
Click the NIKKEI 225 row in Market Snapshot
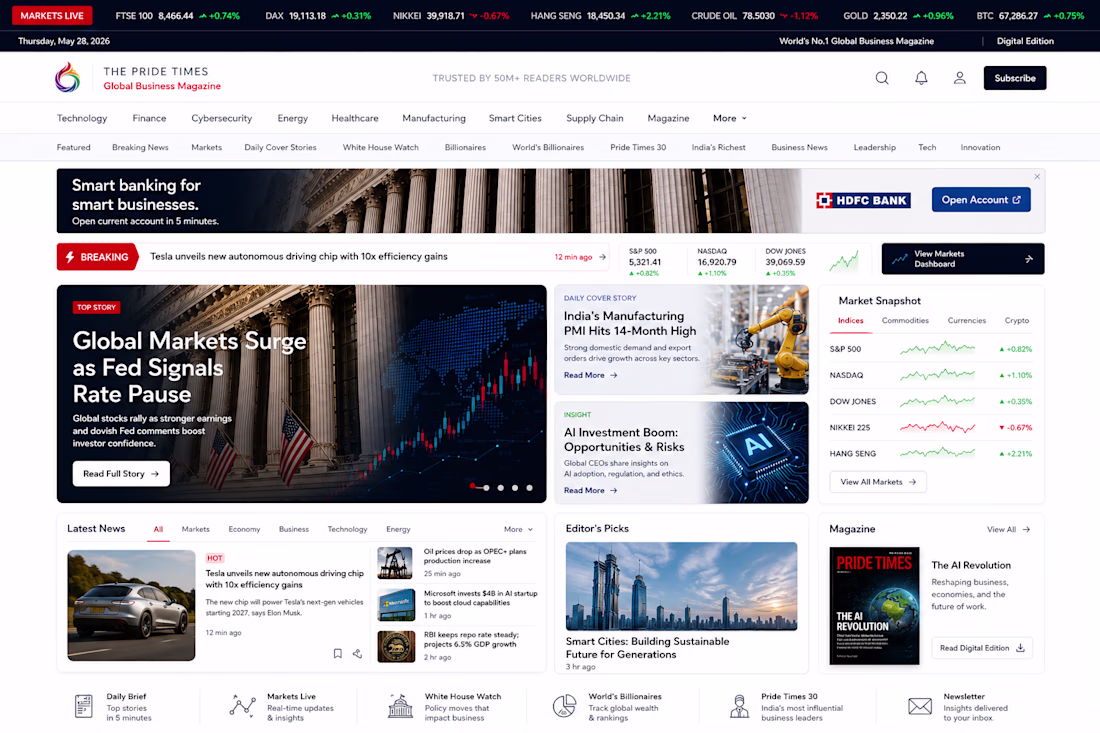pos(931,427)
